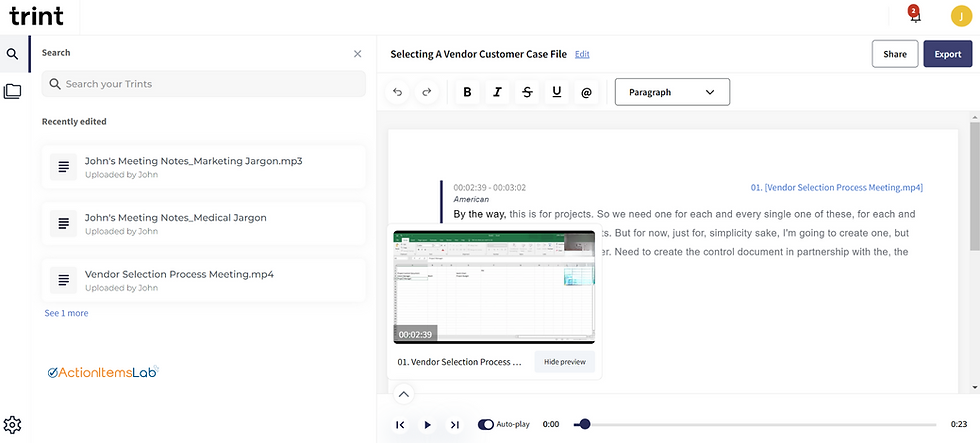This screenshot has height=443, width=980.
Task: Click the redo arrow icon
Action: (427, 92)
